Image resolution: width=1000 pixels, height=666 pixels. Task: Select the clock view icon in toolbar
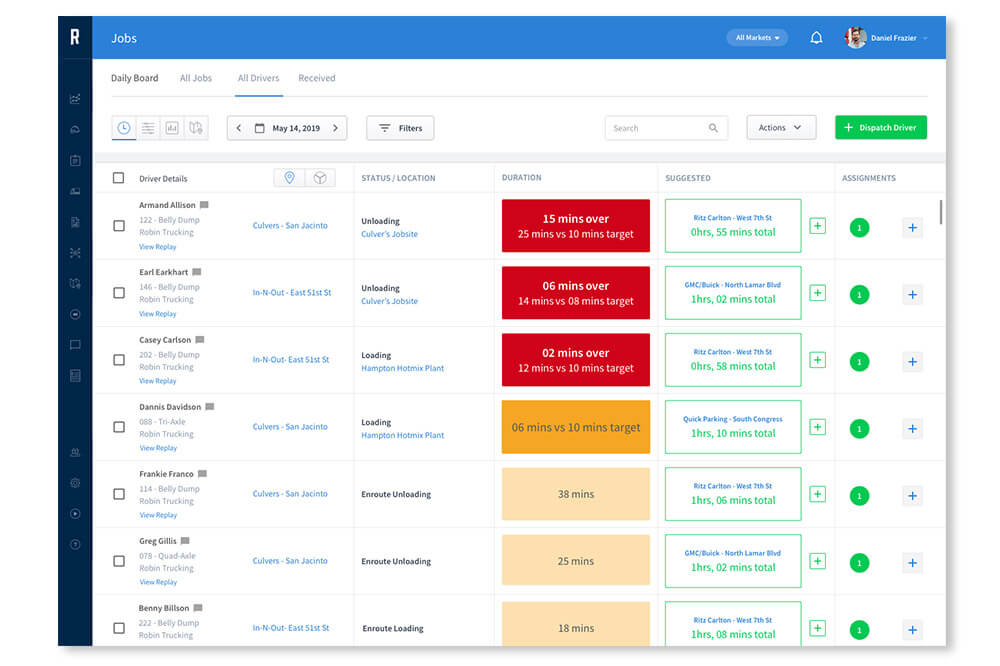pyautogui.click(x=124, y=128)
